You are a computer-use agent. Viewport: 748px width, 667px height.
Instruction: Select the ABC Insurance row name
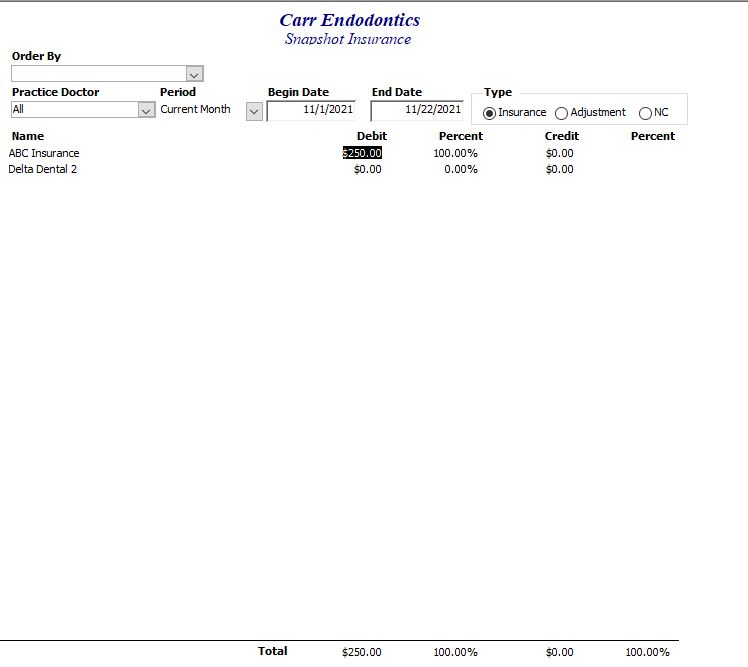[44, 153]
